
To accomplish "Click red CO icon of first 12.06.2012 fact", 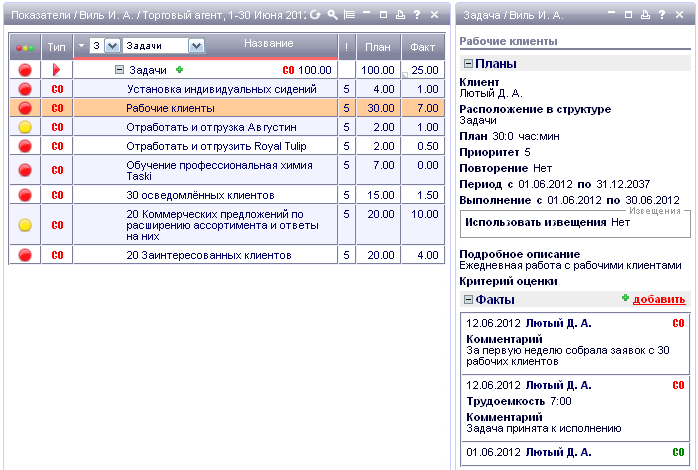I will point(678,323).
